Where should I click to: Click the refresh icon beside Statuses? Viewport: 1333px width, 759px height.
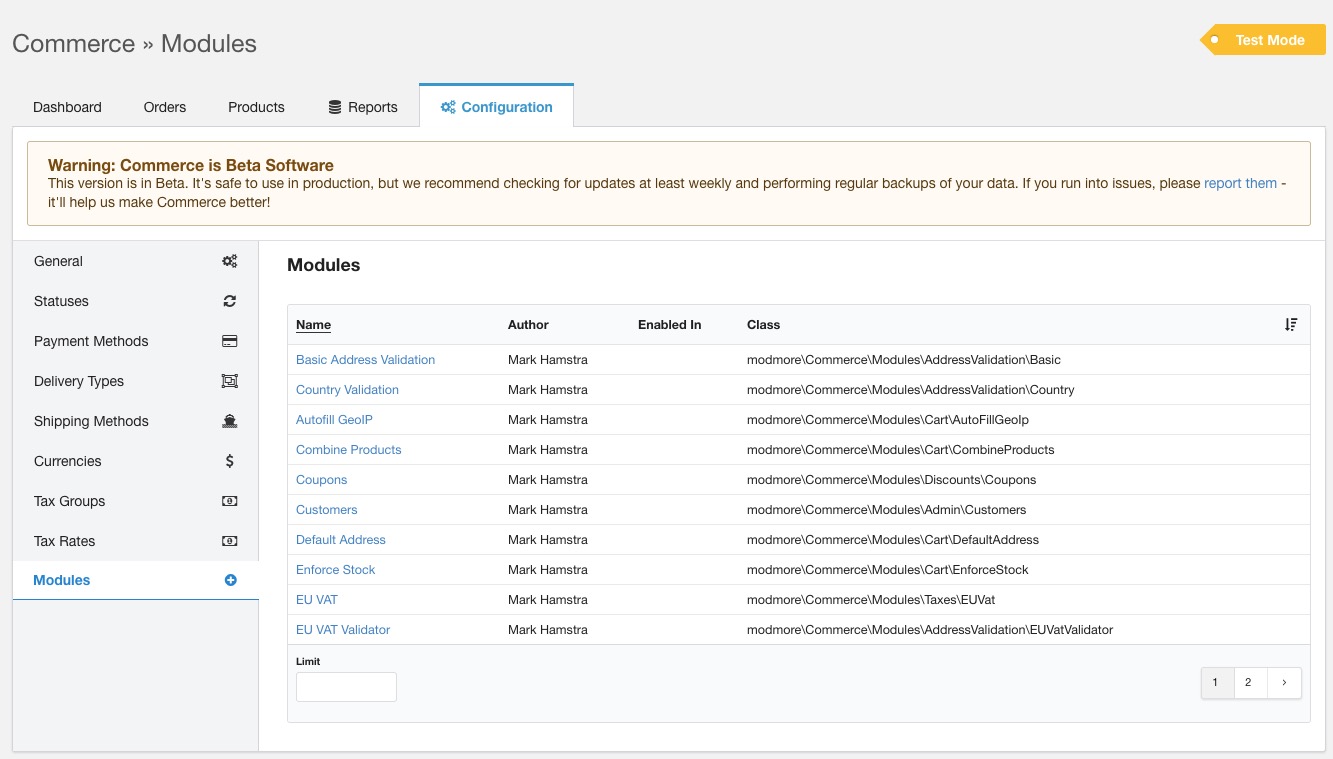(x=230, y=301)
